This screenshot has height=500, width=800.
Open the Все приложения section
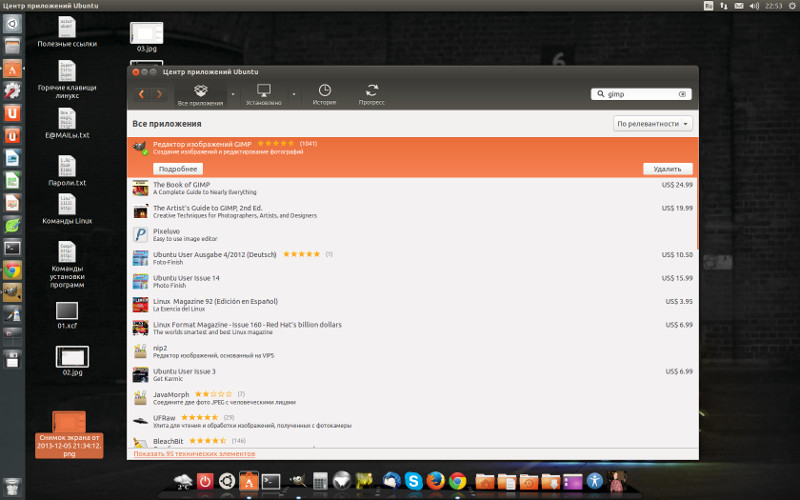pyautogui.click(x=201, y=95)
